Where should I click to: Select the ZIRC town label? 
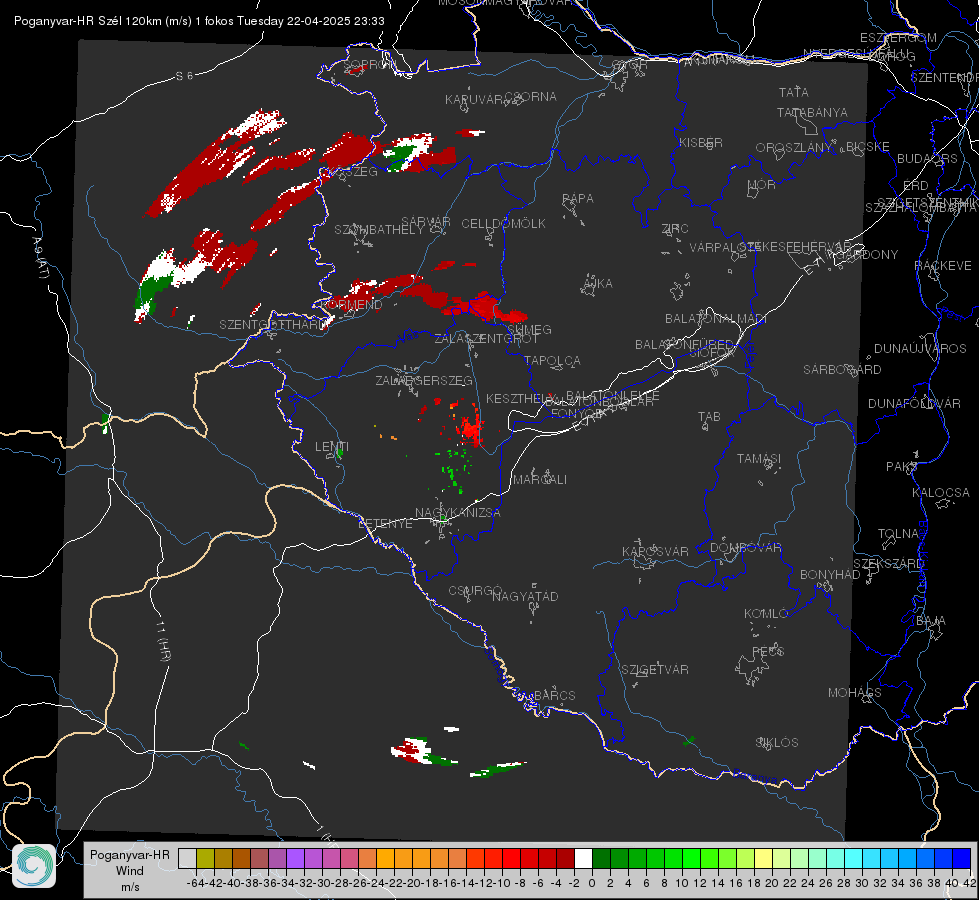(x=675, y=229)
